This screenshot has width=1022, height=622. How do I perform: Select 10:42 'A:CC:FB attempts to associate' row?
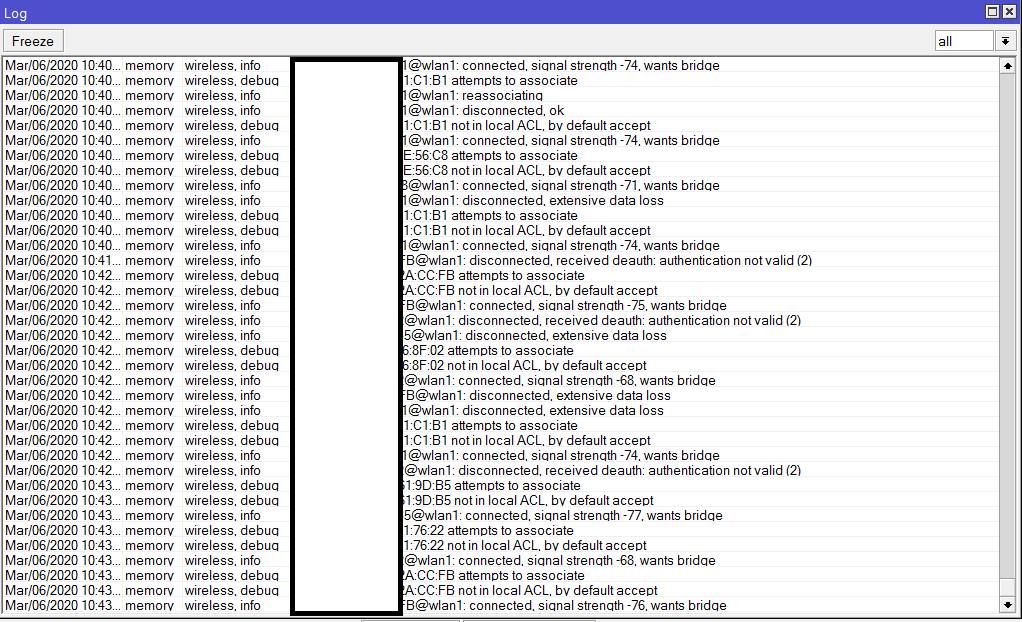pos(501,276)
